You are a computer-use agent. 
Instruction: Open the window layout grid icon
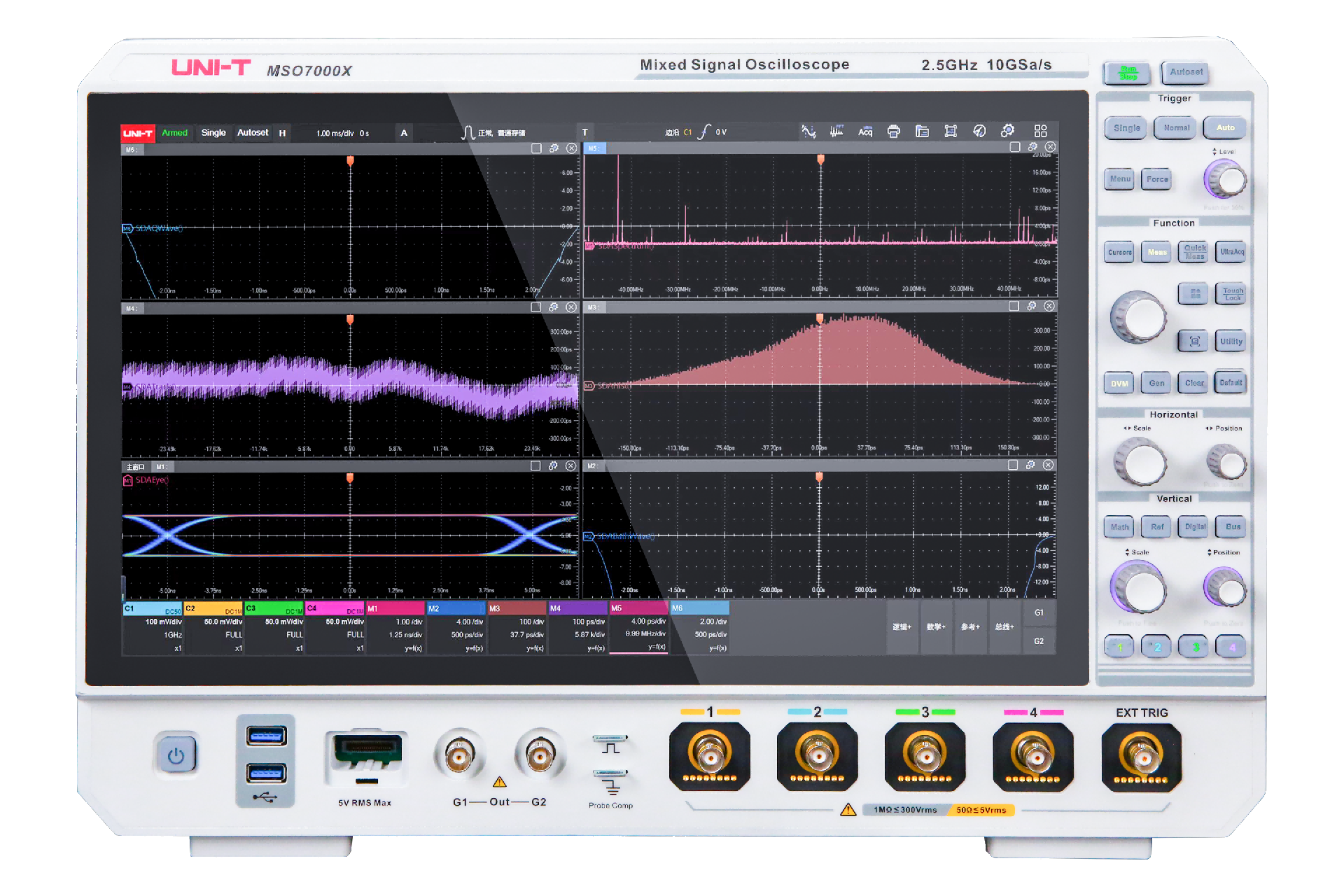click(x=1040, y=132)
